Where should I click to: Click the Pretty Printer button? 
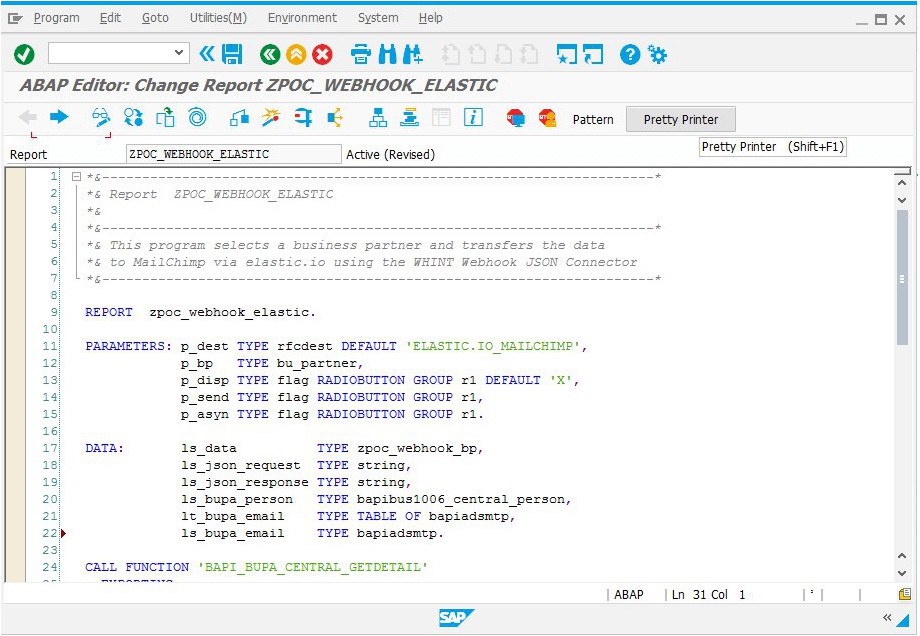[x=681, y=120]
